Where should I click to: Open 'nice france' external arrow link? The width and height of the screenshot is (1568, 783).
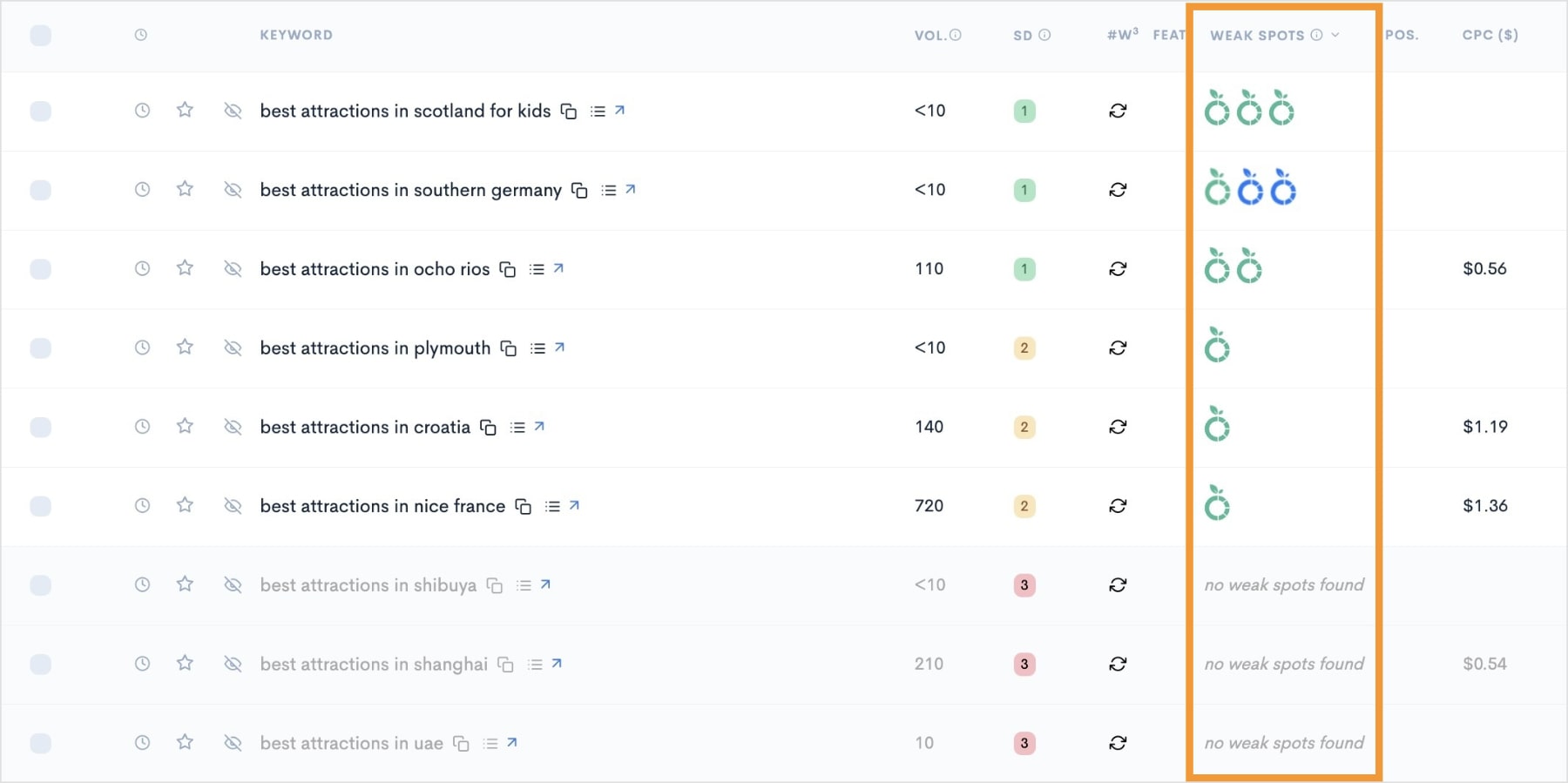[575, 504]
